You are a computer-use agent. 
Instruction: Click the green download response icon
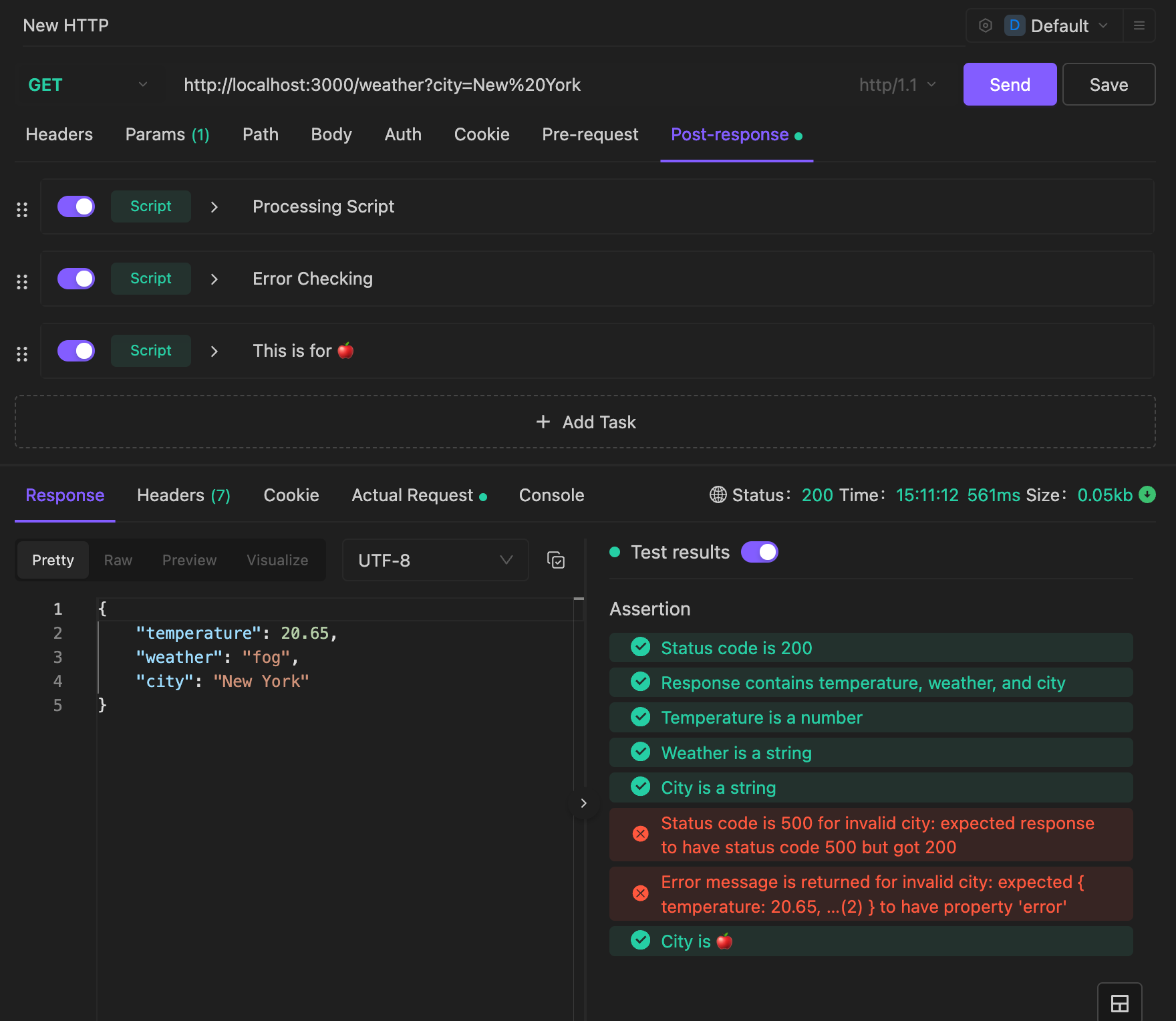pos(1147,494)
